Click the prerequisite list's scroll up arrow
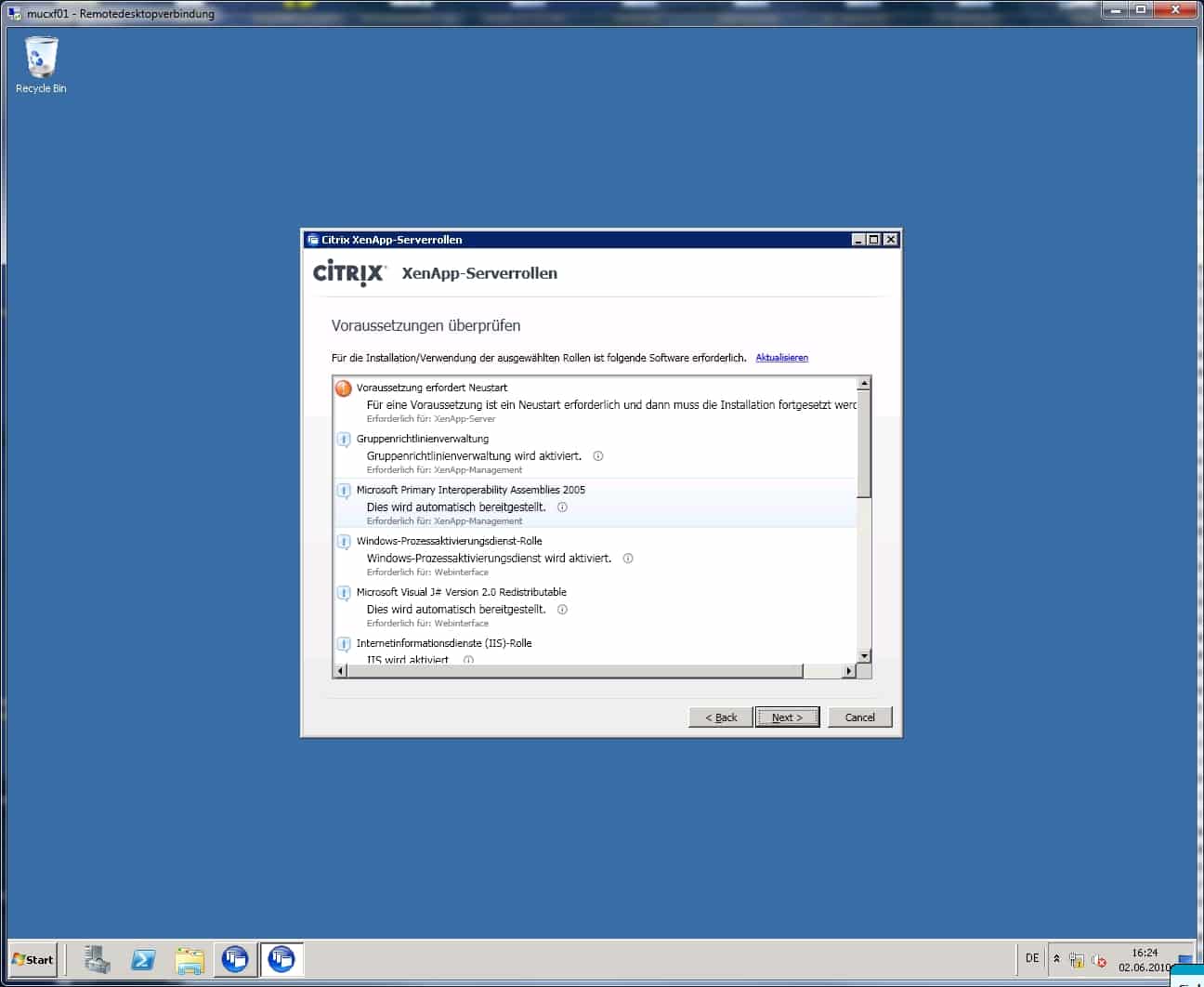 pyautogui.click(x=864, y=383)
